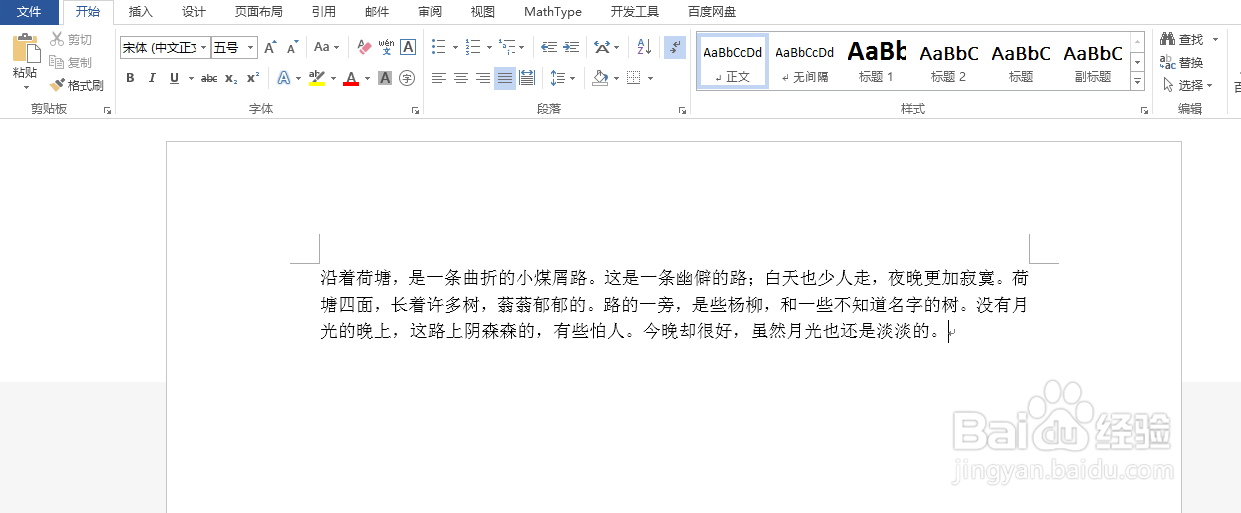Image resolution: width=1241 pixels, height=513 pixels.
Task: Click the phonetic guide (wén) icon
Action: (386, 47)
